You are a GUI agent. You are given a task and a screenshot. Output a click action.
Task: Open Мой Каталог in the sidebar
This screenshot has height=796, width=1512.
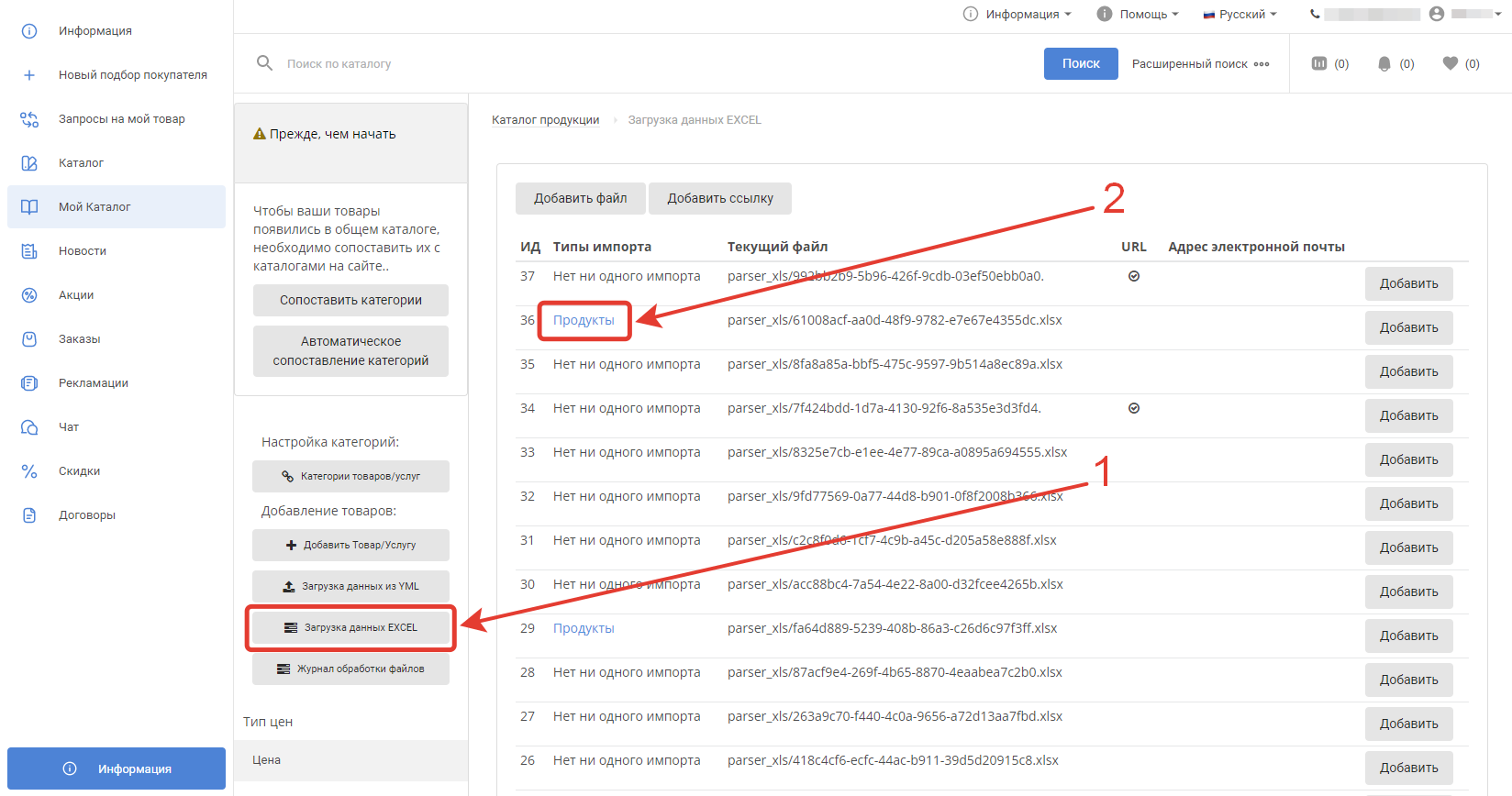[x=94, y=207]
